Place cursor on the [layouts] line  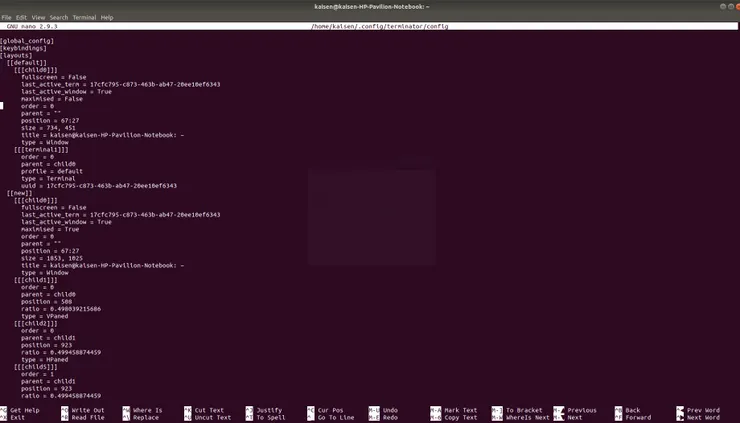[17, 55]
